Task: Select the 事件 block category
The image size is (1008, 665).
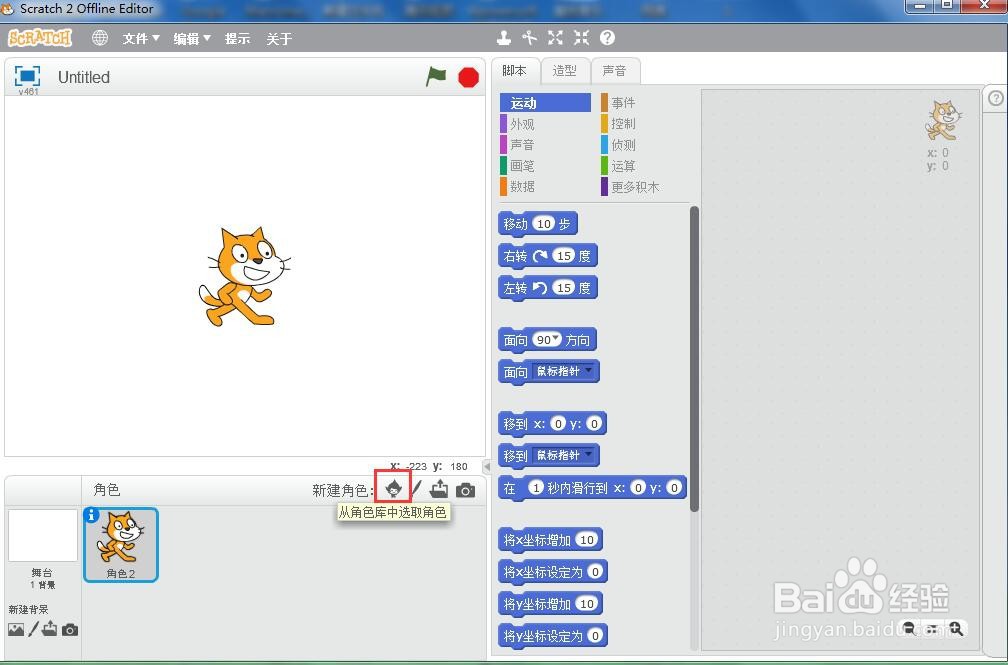Action: tap(646, 103)
